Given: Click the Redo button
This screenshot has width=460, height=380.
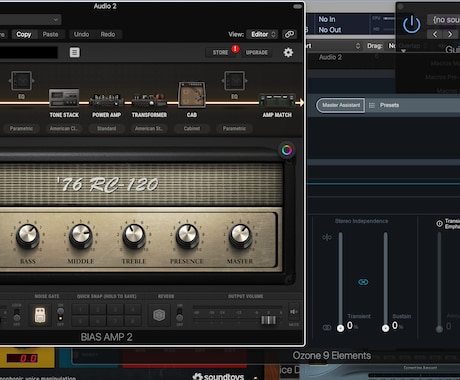Looking at the screenshot, I should (x=108, y=34).
